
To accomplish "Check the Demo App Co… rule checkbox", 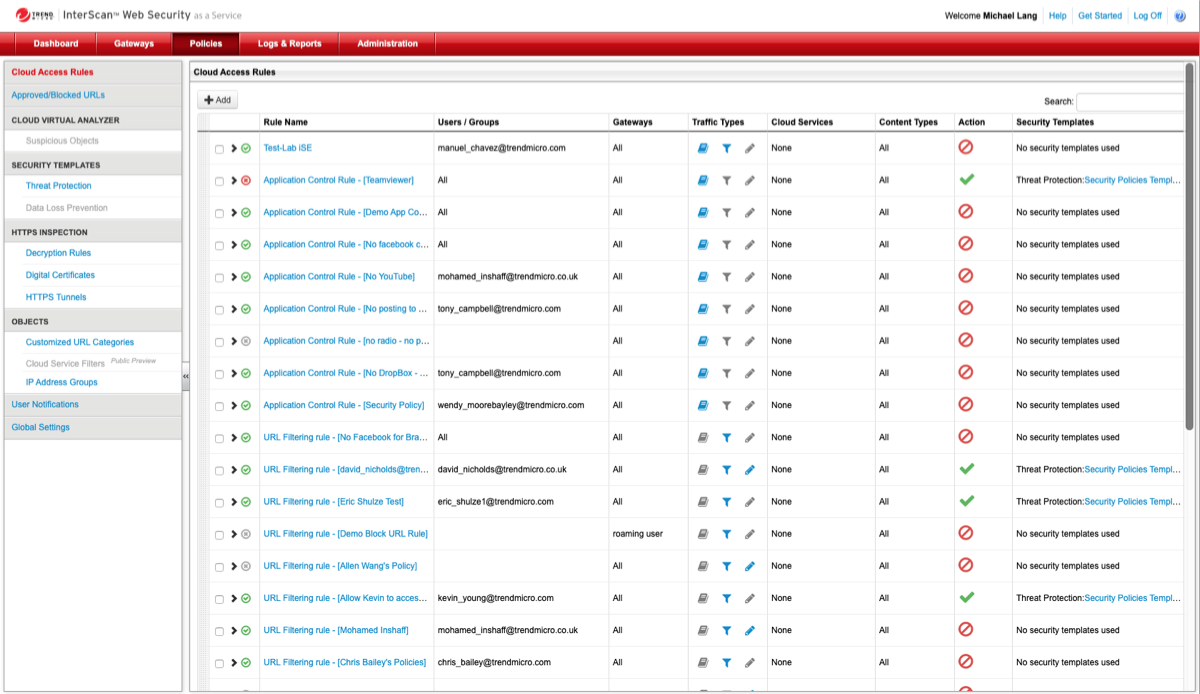I will tap(220, 213).
